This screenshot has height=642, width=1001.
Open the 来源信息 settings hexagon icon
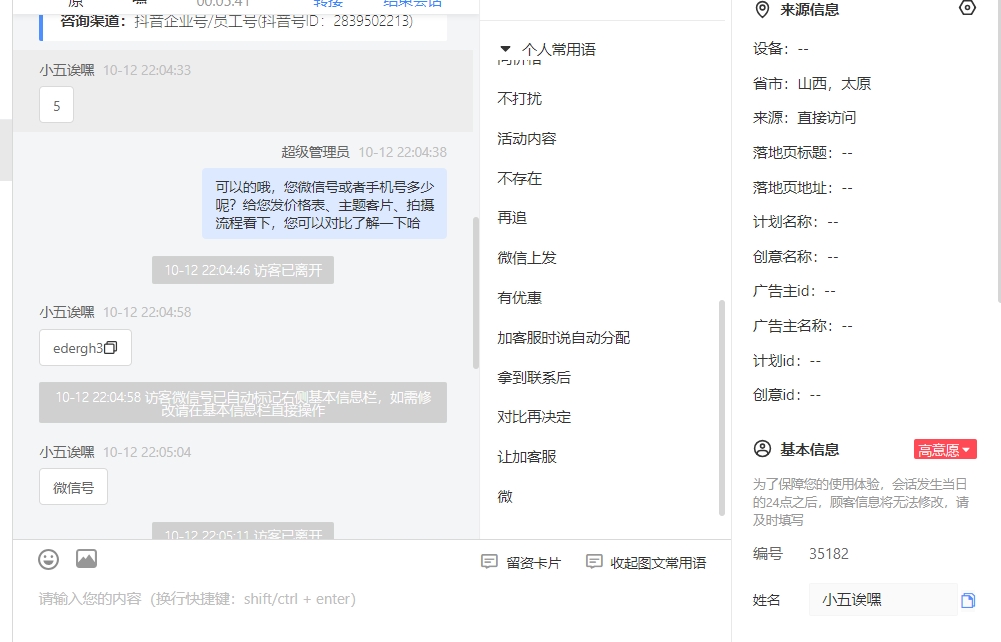tap(967, 8)
